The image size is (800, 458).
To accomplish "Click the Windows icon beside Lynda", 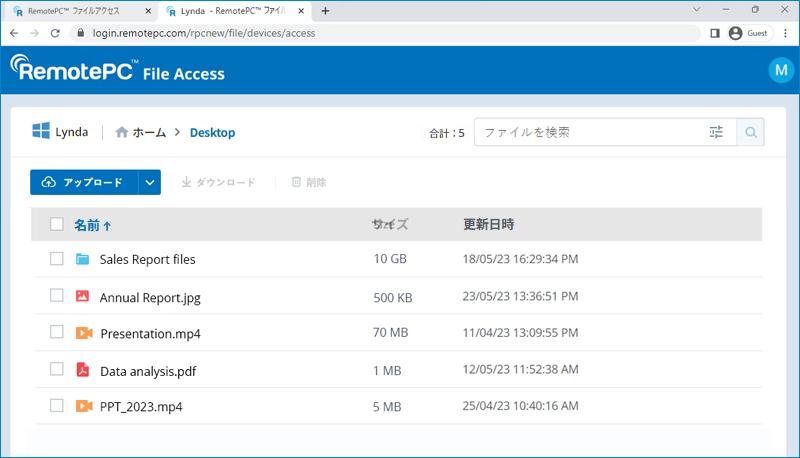I will point(41,131).
